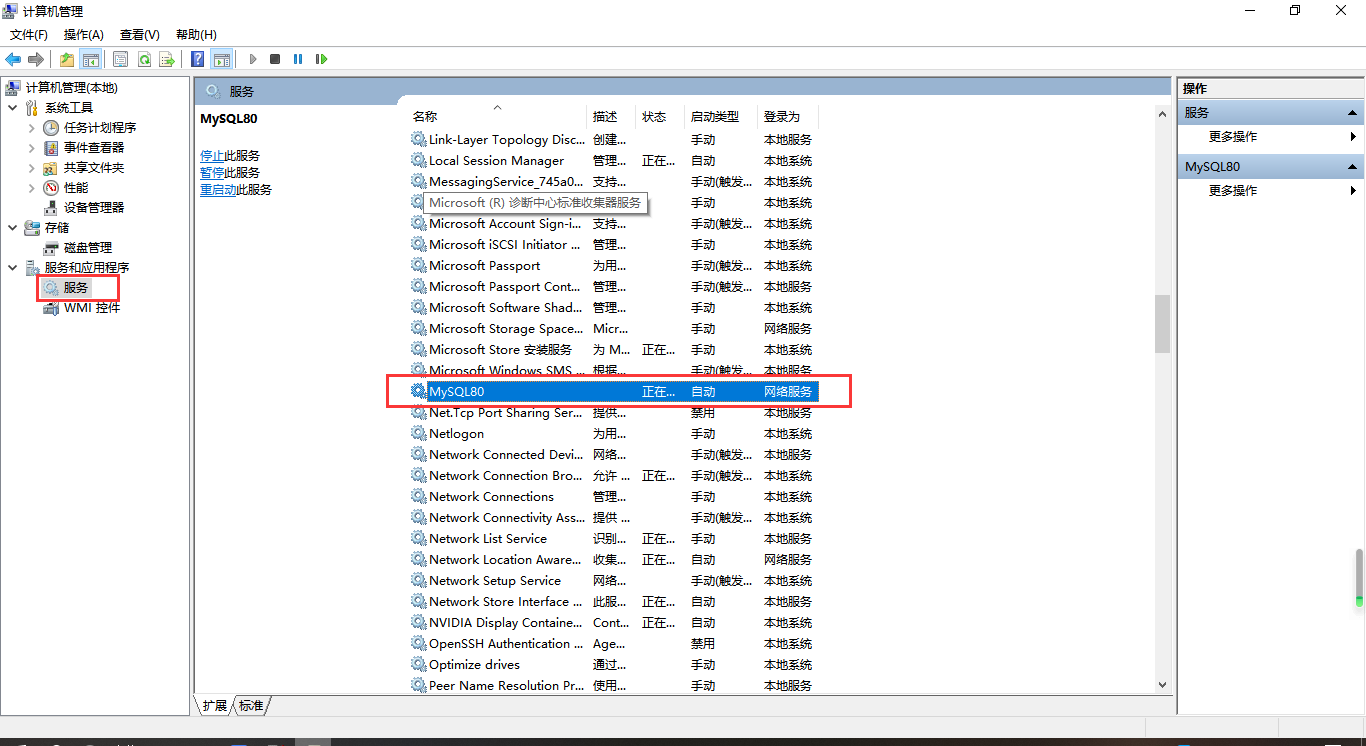Click the services list scrollbar down arrow
Image resolution: width=1366 pixels, height=746 pixels.
pos(1162,685)
